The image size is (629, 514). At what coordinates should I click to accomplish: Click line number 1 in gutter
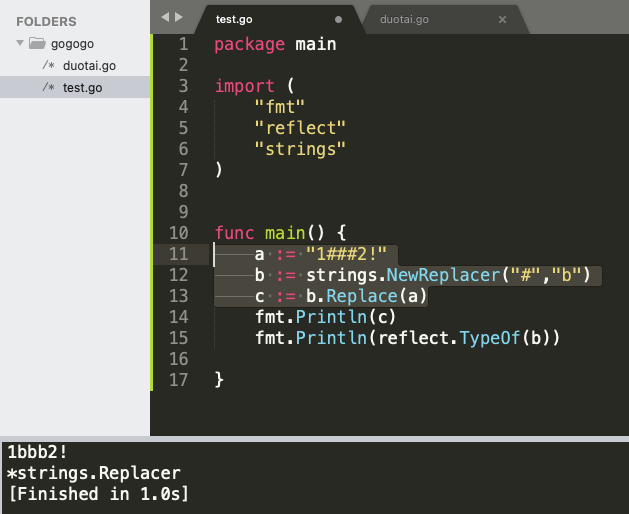pos(183,44)
